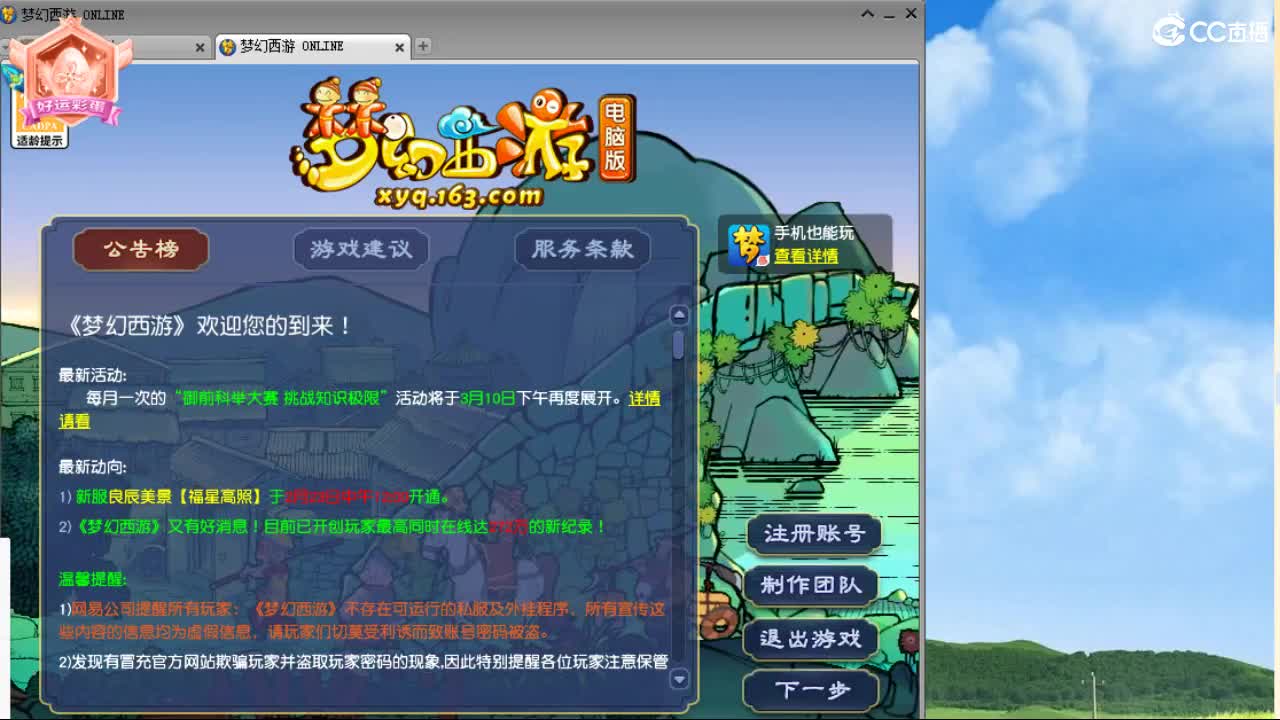This screenshot has height=720, width=1280.
Task: Click the 制作团队 button
Action: [x=812, y=587]
